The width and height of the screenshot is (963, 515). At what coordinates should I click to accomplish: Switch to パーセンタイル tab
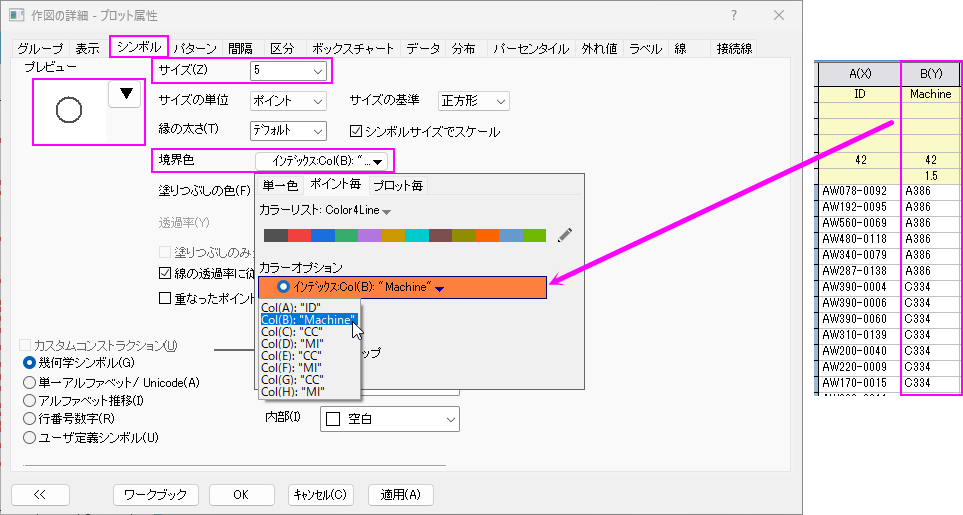pyautogui.click(x=531, y=48)
